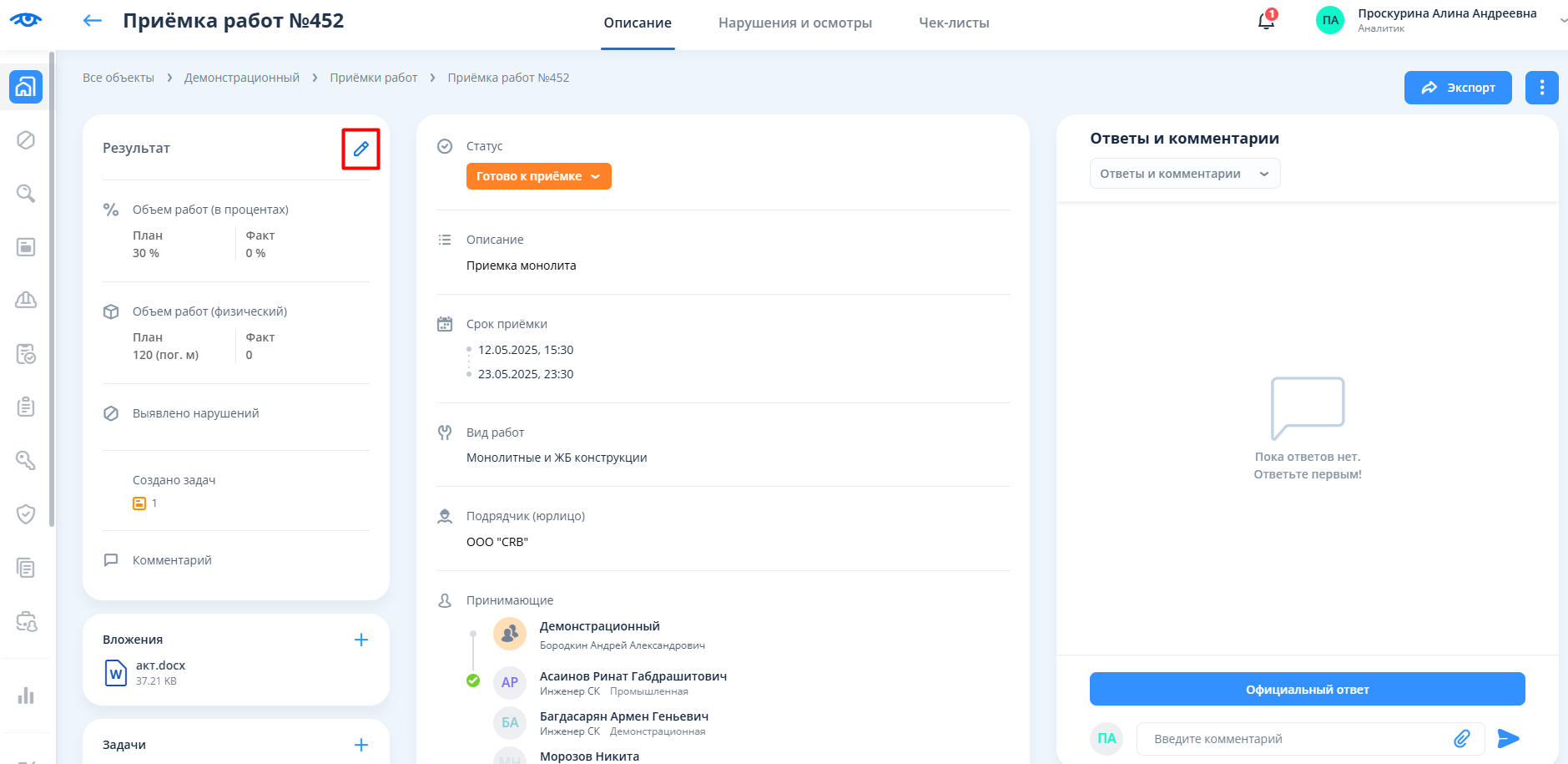The height and width of the screenshot is (764, 1568).
Task: Go to Приёмки работ breadcrumb link
Action: point(373,78)
